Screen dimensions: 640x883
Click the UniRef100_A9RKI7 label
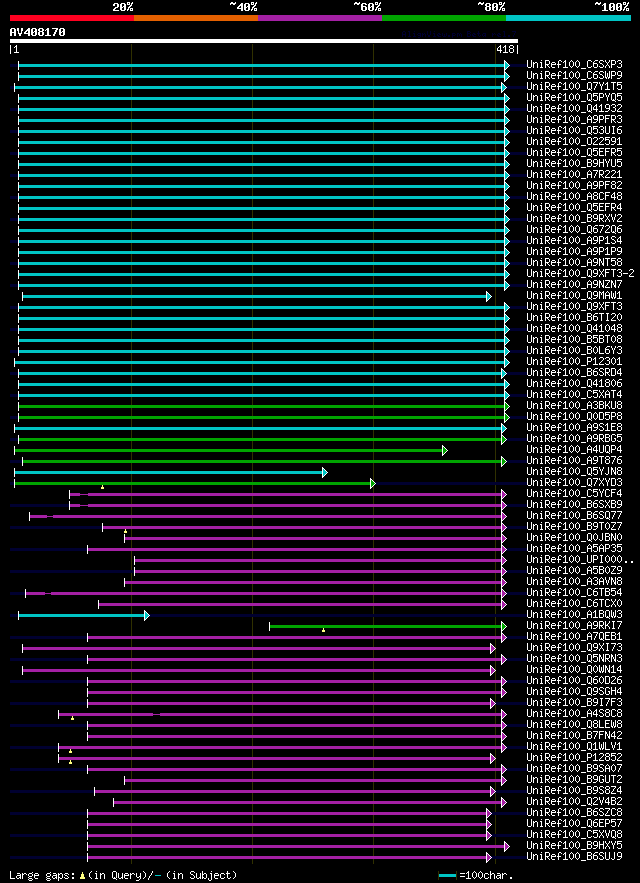point(574,625)
